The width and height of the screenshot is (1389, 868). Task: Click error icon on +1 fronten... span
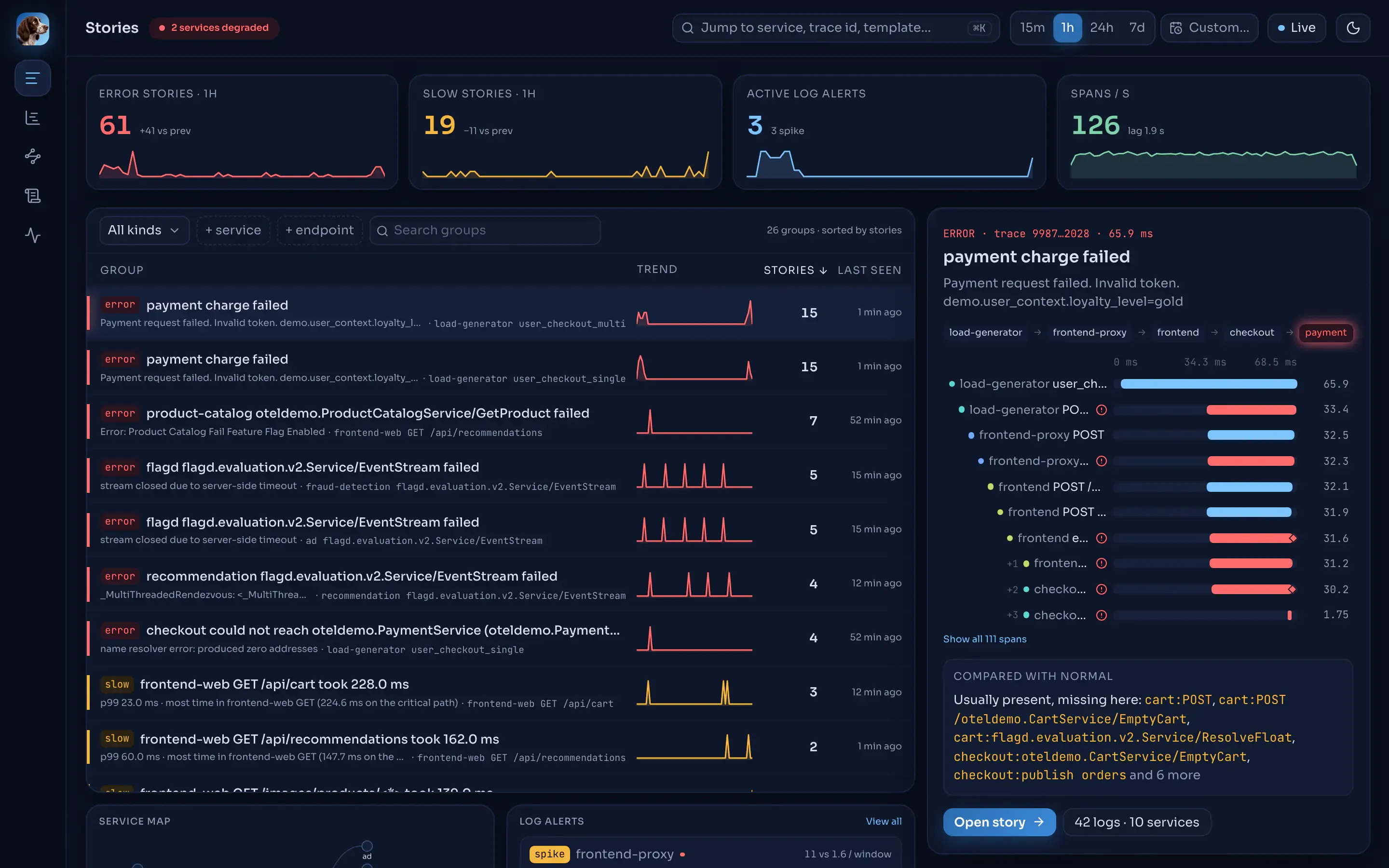point(1101,564)
